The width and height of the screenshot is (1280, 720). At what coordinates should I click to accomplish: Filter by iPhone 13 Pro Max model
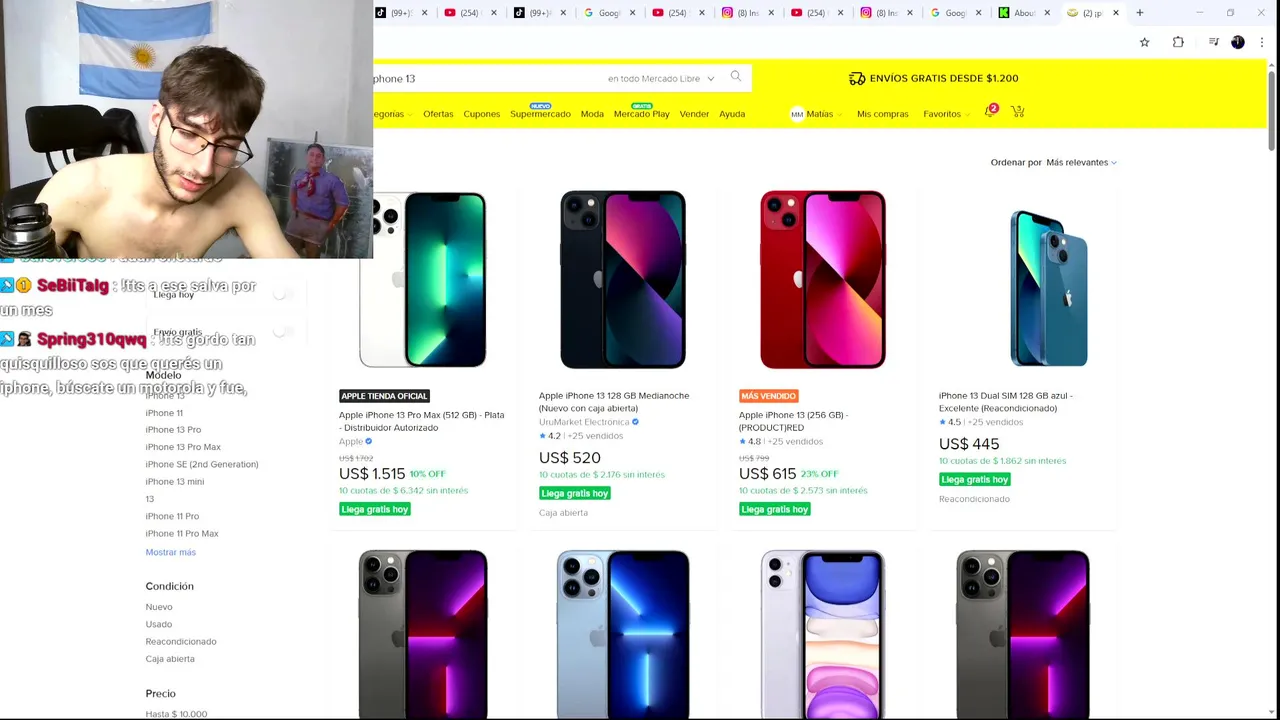183,447
